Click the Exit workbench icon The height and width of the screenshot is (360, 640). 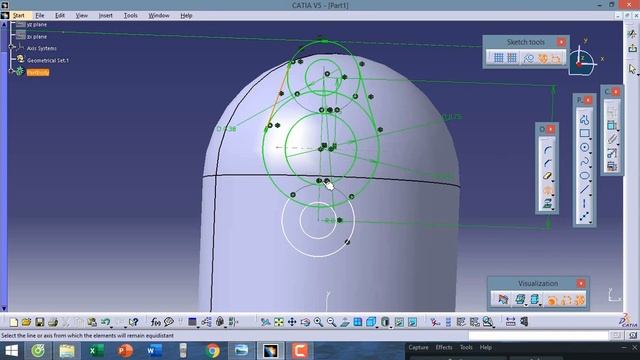click(x=632, y=48)
